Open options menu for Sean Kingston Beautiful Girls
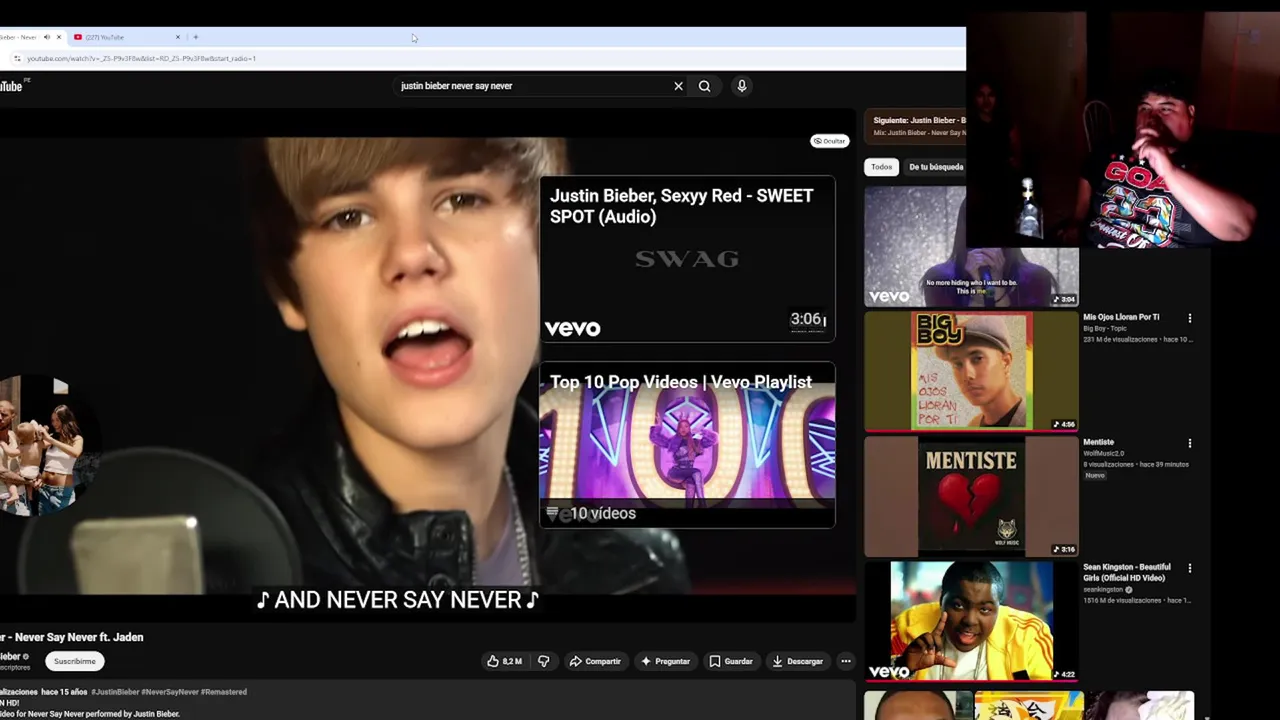This screenshot has width=1280, height=720. (x=1190, y=568)
